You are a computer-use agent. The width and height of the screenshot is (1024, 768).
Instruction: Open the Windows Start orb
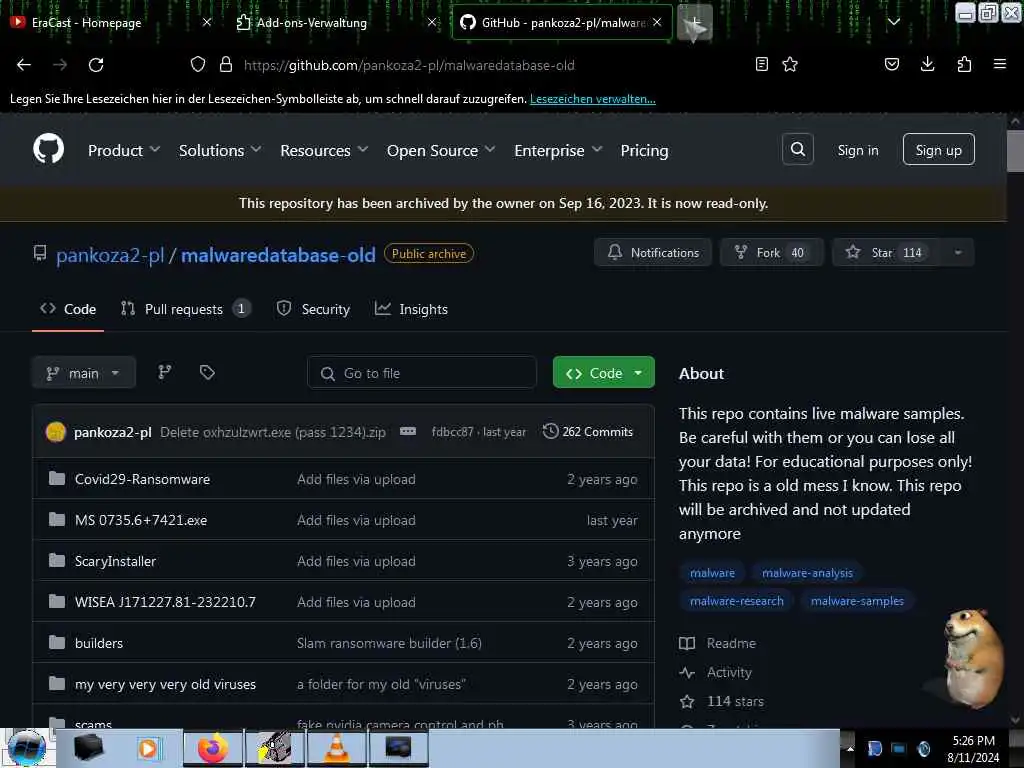[x=26, y=748]
